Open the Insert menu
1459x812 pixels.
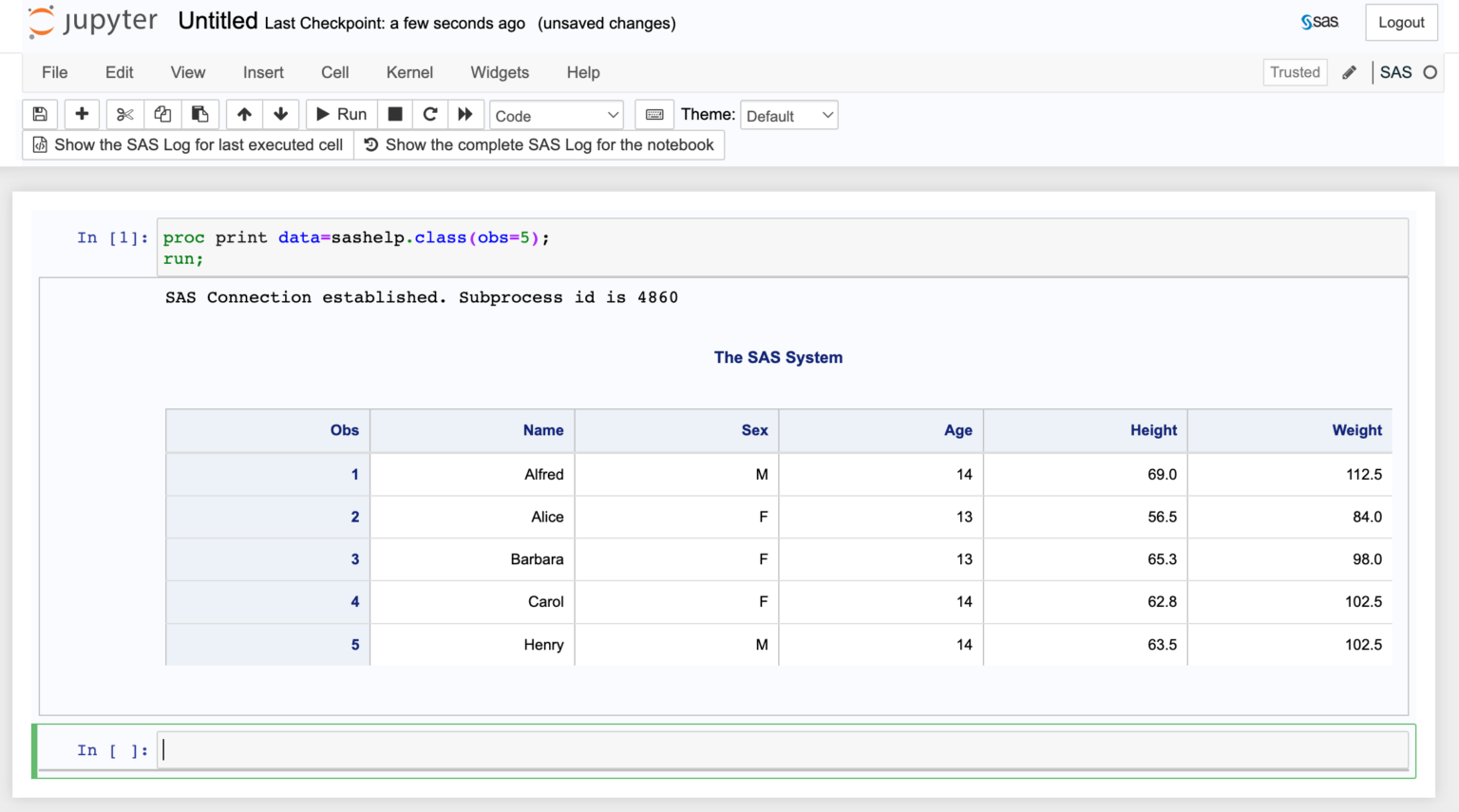tap(263, 72)
